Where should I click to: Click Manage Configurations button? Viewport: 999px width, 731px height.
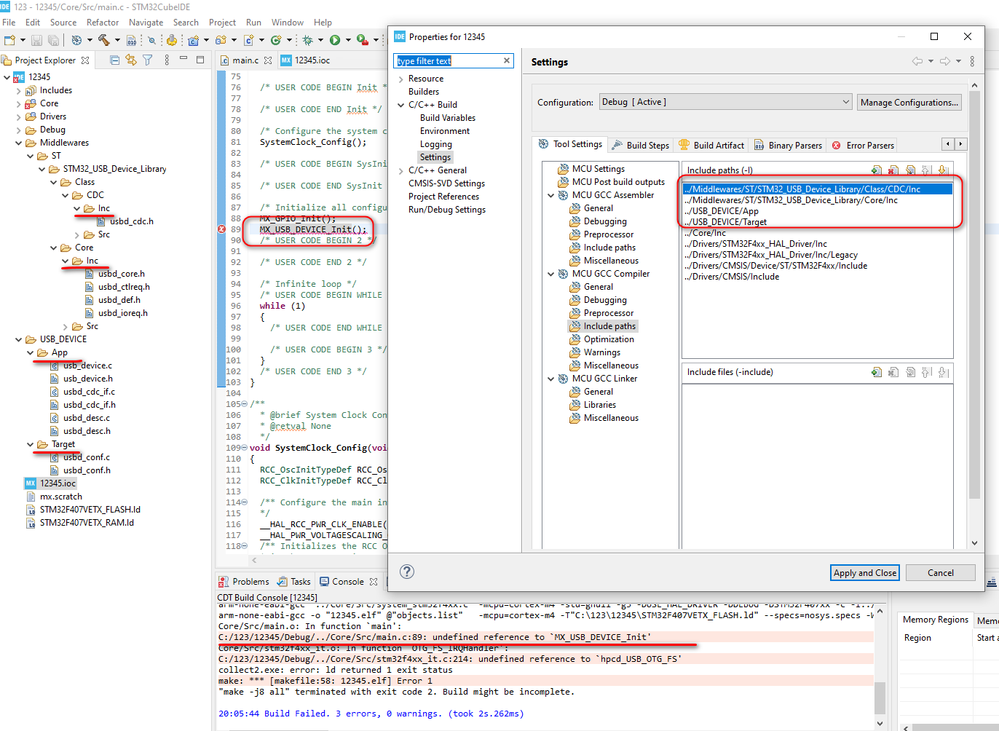tap(909, 102)
